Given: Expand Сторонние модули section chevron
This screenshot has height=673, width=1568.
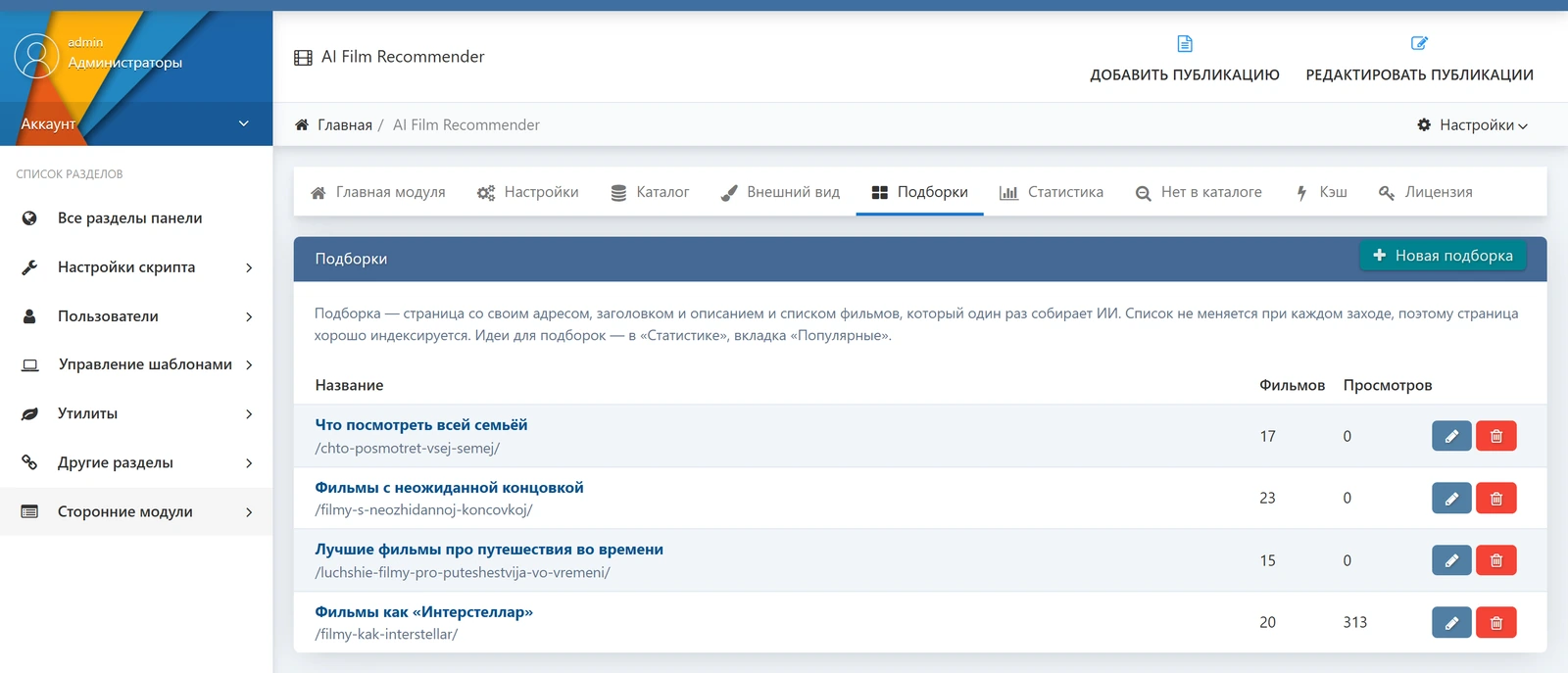Looking at the screenshot, I should [249, 511].
